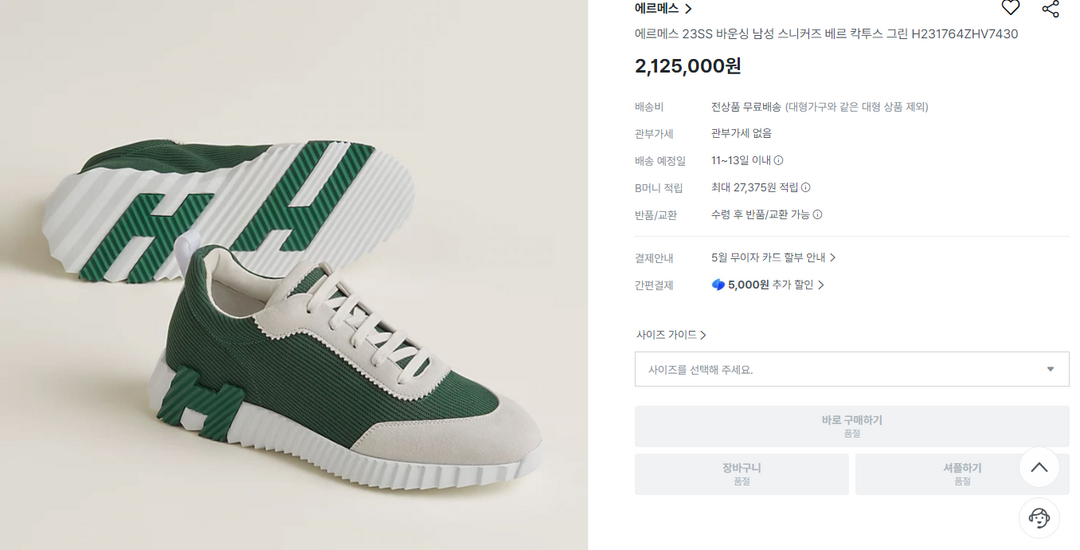Screen dimensions: 1080x550
Task: Expand the 사이즈 가이드 size guide
Action: pyautogui.click(x=671, y=335)
